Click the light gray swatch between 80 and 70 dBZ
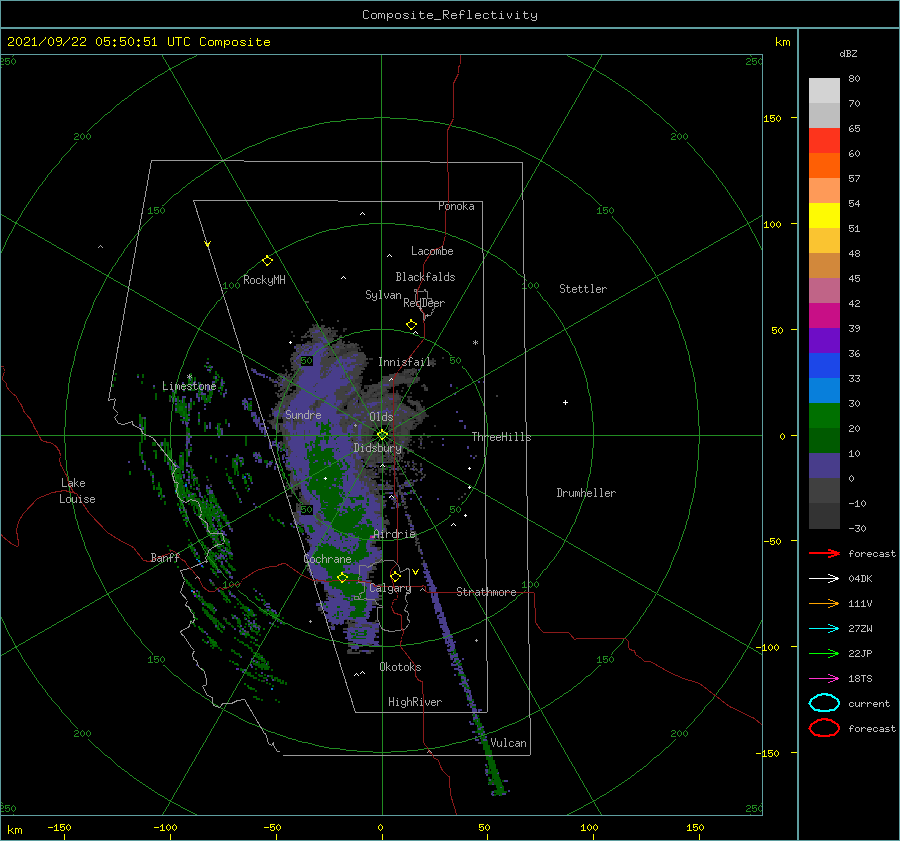Image resolution: width=900 pixels, height=841 pixels. click(x=824, y=91)
